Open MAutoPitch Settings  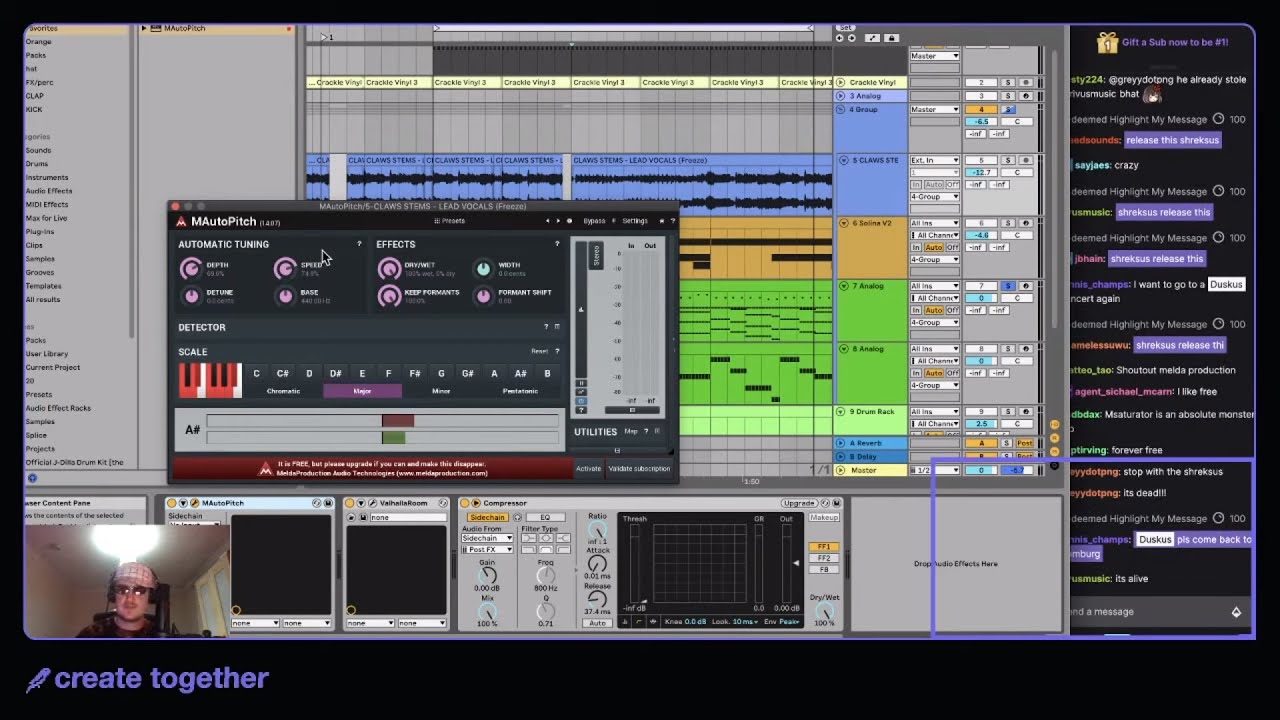tap(635, 221)
